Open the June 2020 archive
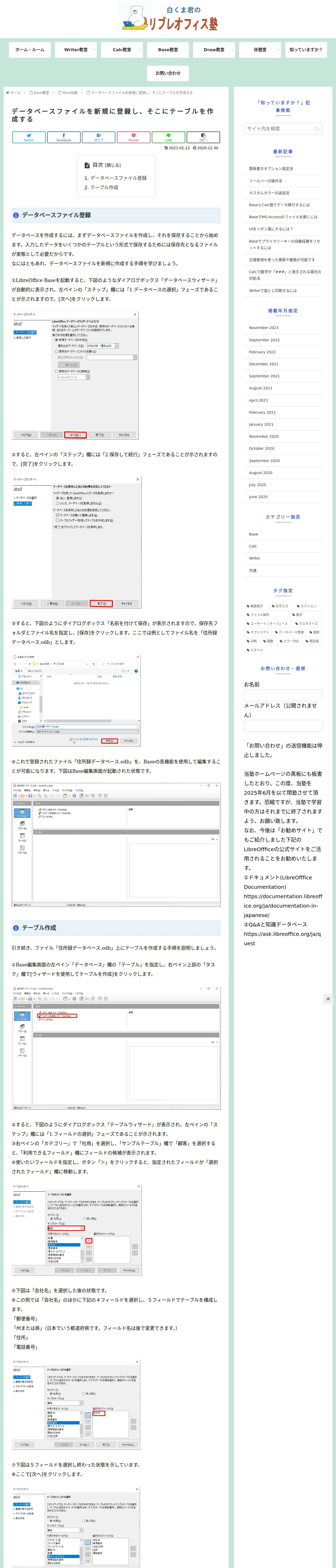Screen dimensions: 336x1568 (x=283, y=497)
